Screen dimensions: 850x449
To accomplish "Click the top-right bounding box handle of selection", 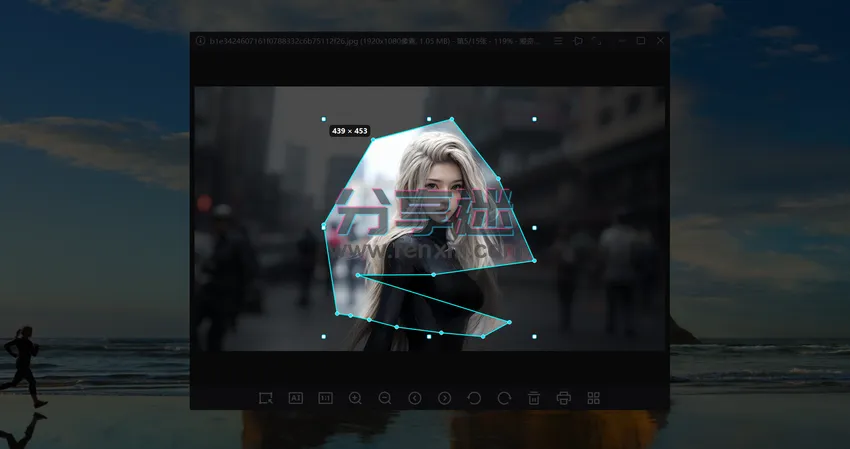I will tap(535, 119).
